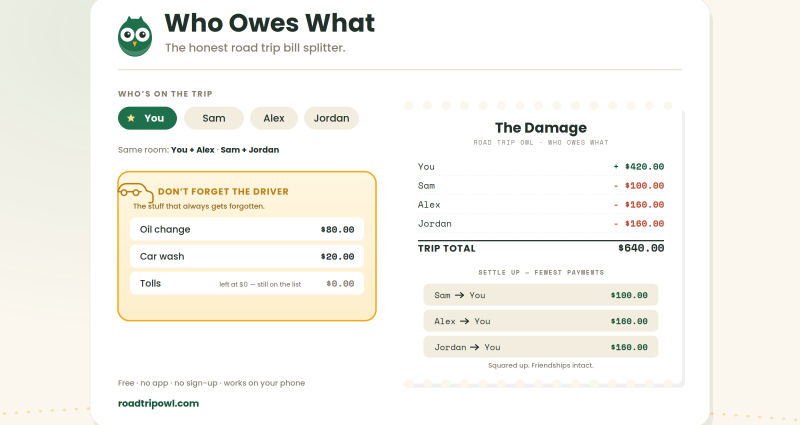Viewport: 800px width, 425px height.
Task: Select the You traveler chip
Action: pyautogui.click(x=147, y=118)
